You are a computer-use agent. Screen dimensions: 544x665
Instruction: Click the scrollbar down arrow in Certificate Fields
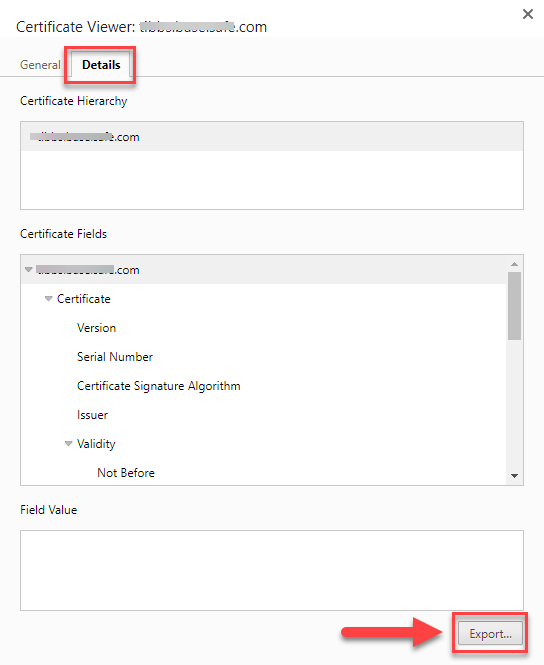[514, 476]
